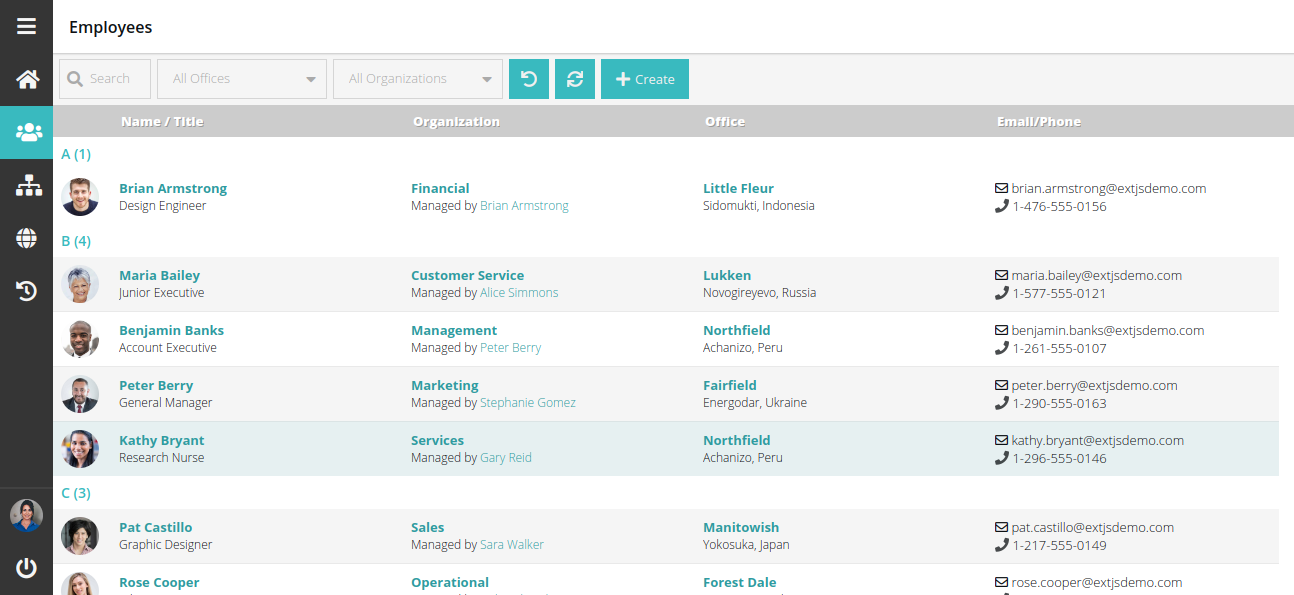Screen dimensions: 1294x595
Task: Click the power logout icon
Action: [26, 568]
